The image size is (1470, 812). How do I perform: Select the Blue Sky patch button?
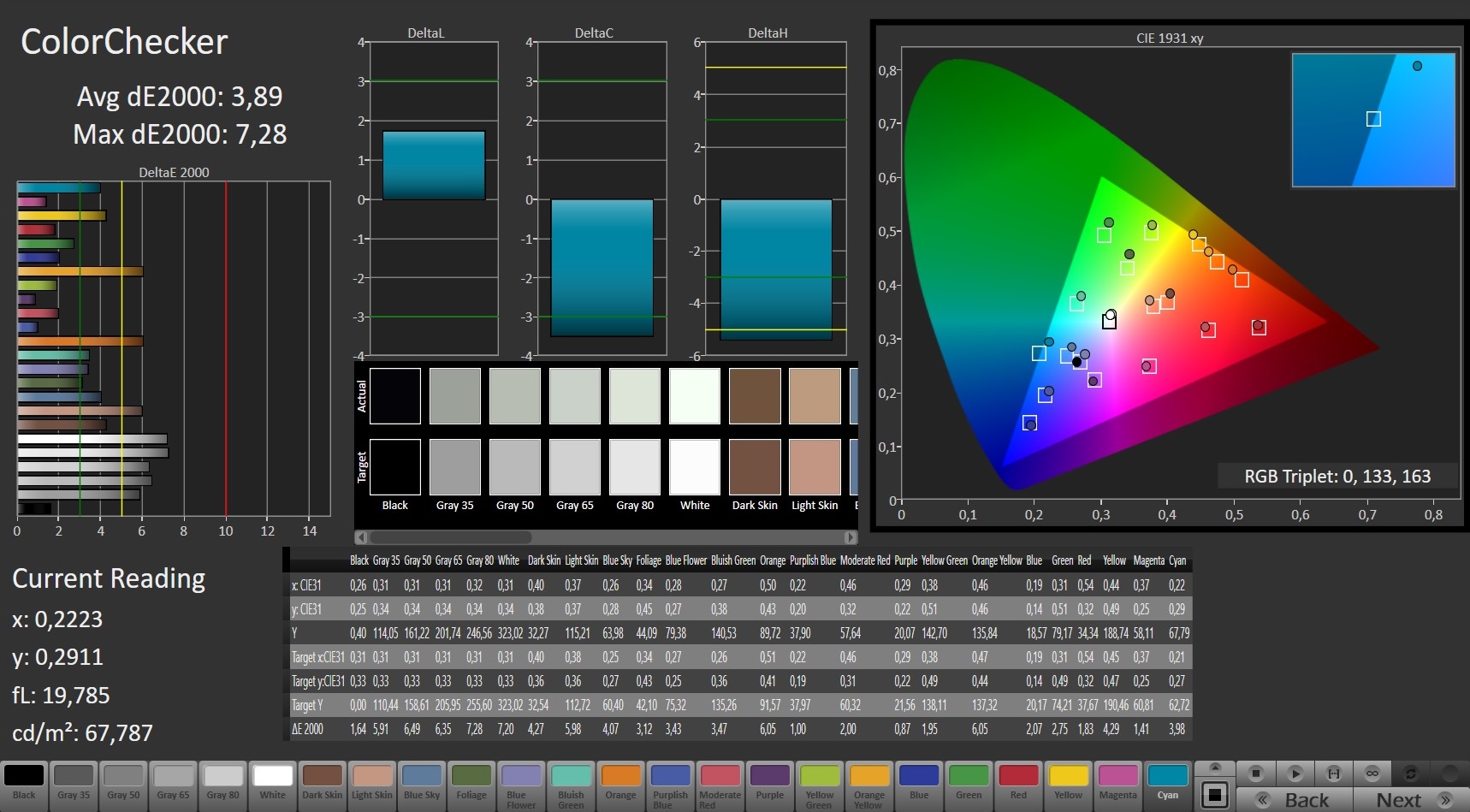(421, 785)
